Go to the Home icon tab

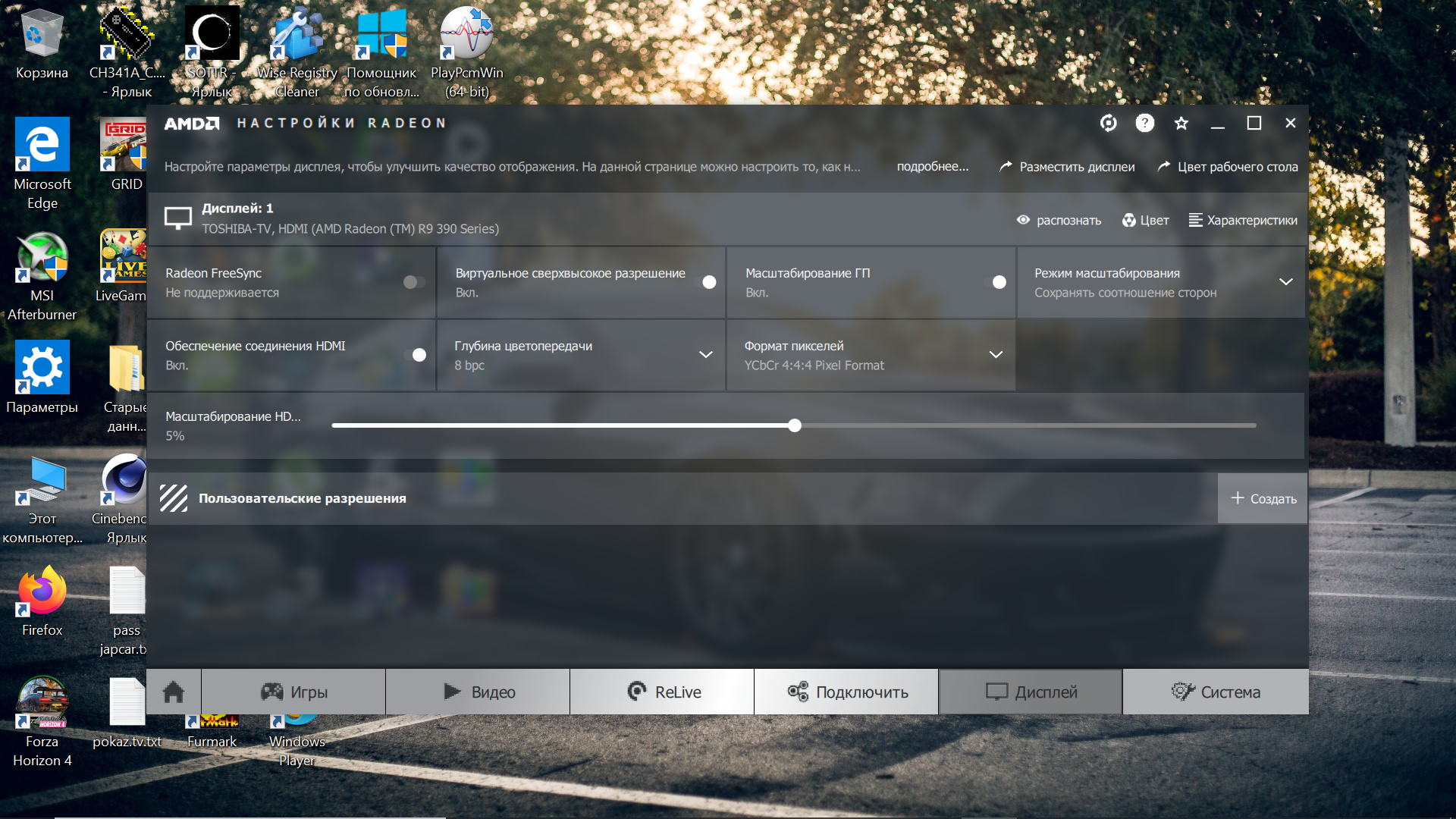tap(174, 692)
